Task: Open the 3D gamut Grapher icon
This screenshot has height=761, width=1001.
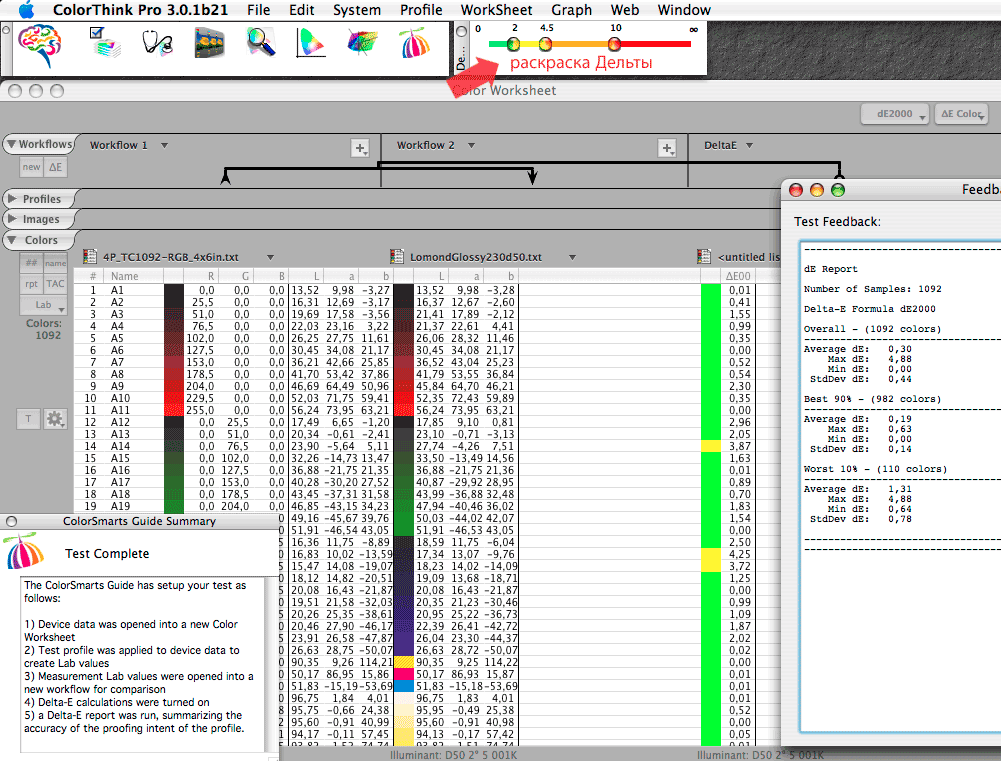Action: tap(363, 43)
